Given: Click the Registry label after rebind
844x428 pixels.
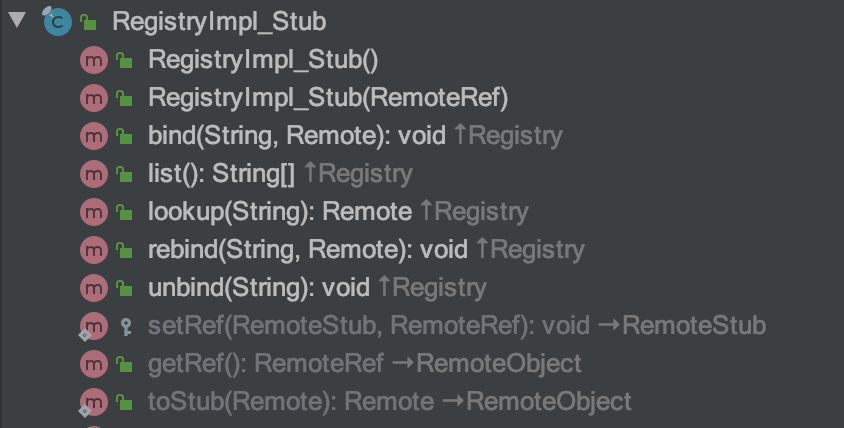Looking at the screenshot, I should pos(537,250).
